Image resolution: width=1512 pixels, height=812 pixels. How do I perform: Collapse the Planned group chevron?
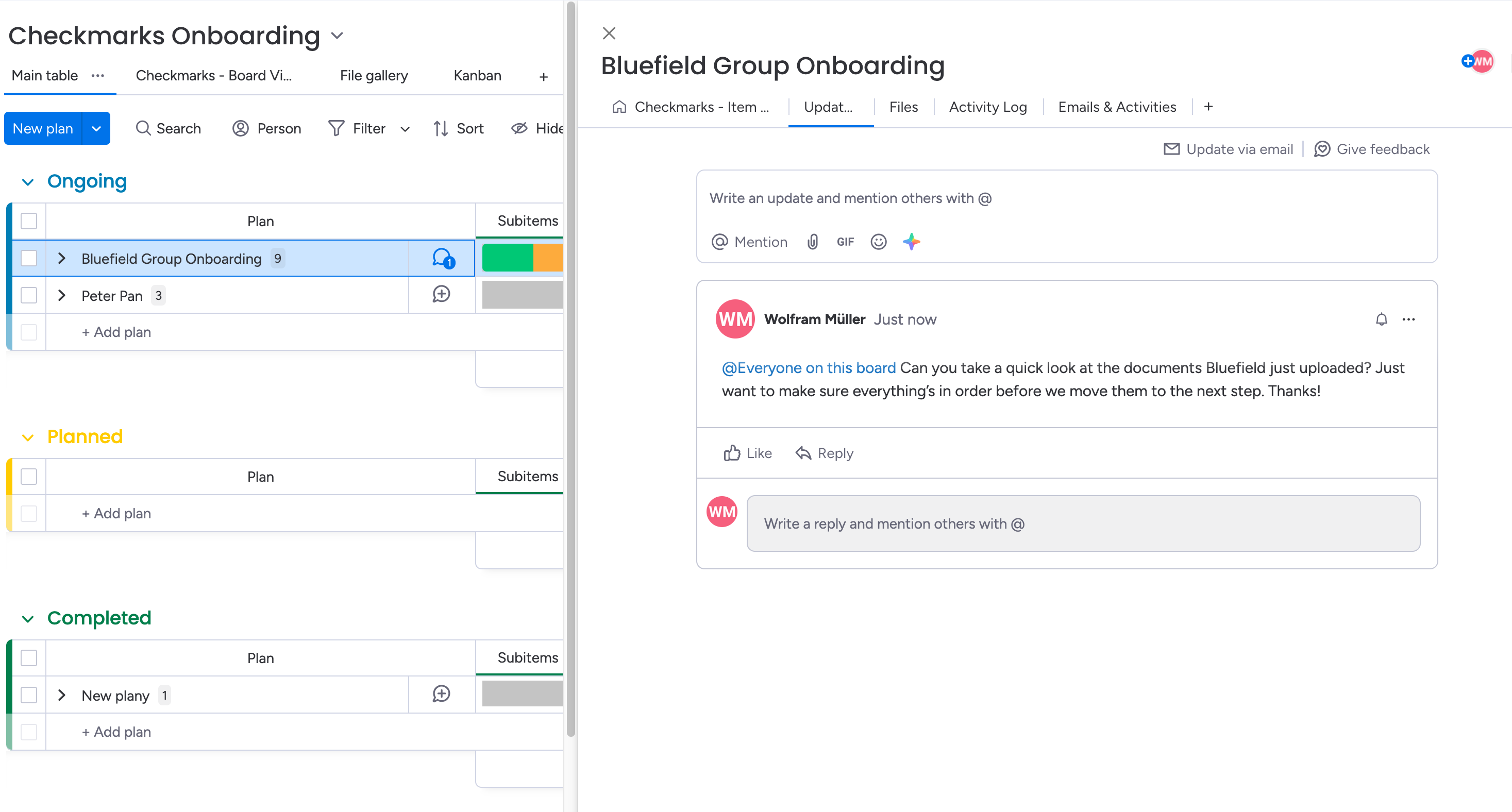tap(28, 437)
